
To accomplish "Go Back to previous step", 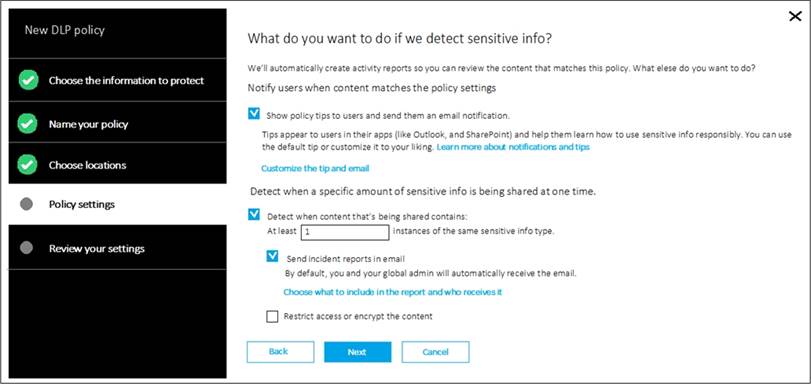I will [280, 352].
